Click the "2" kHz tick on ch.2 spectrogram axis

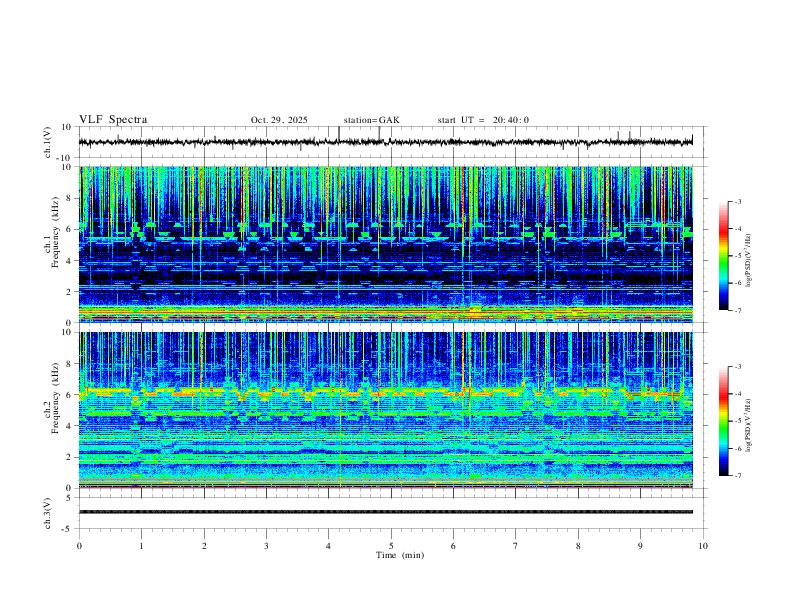point(70,457)
